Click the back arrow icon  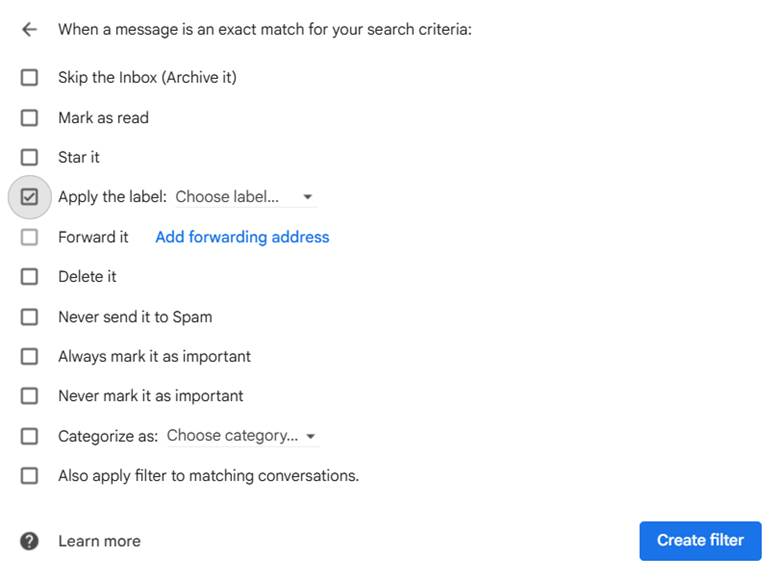click(29, 30)
